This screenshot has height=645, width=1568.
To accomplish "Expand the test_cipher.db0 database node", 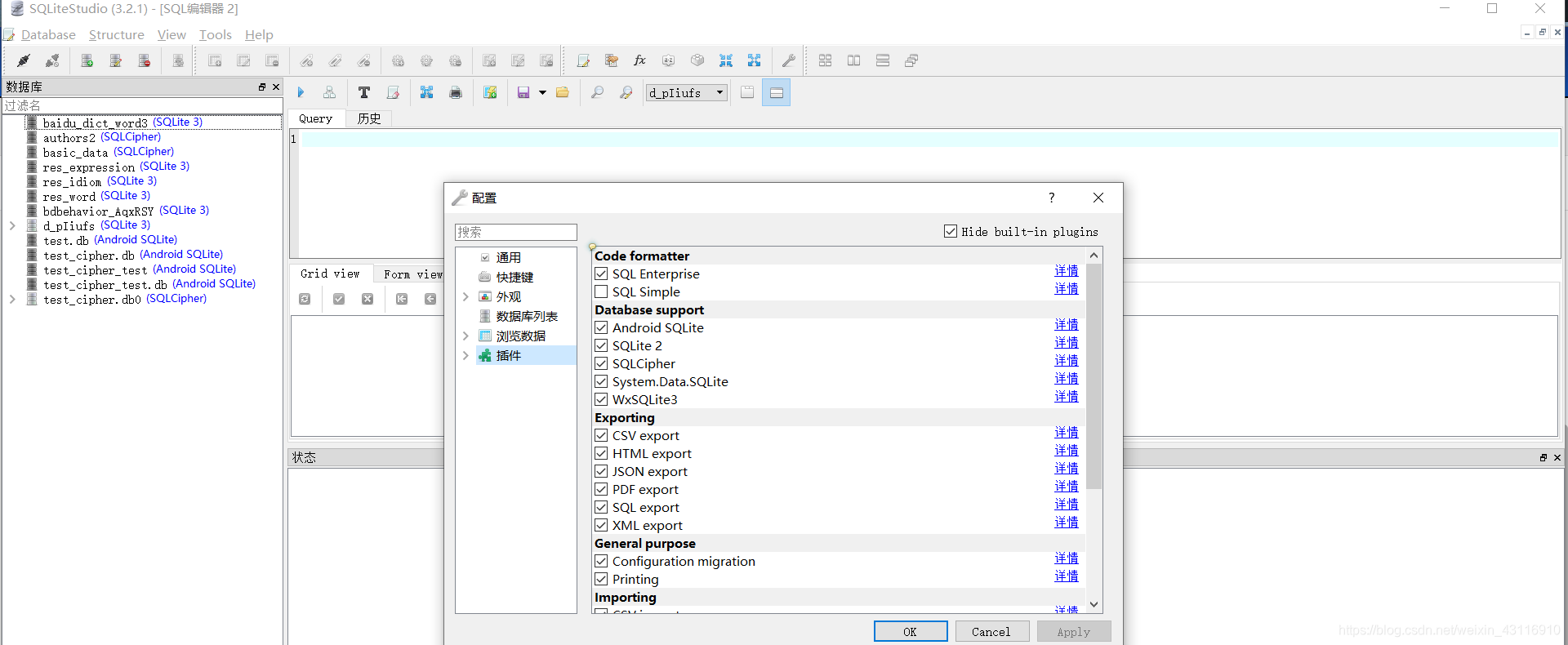I will 12,299.
